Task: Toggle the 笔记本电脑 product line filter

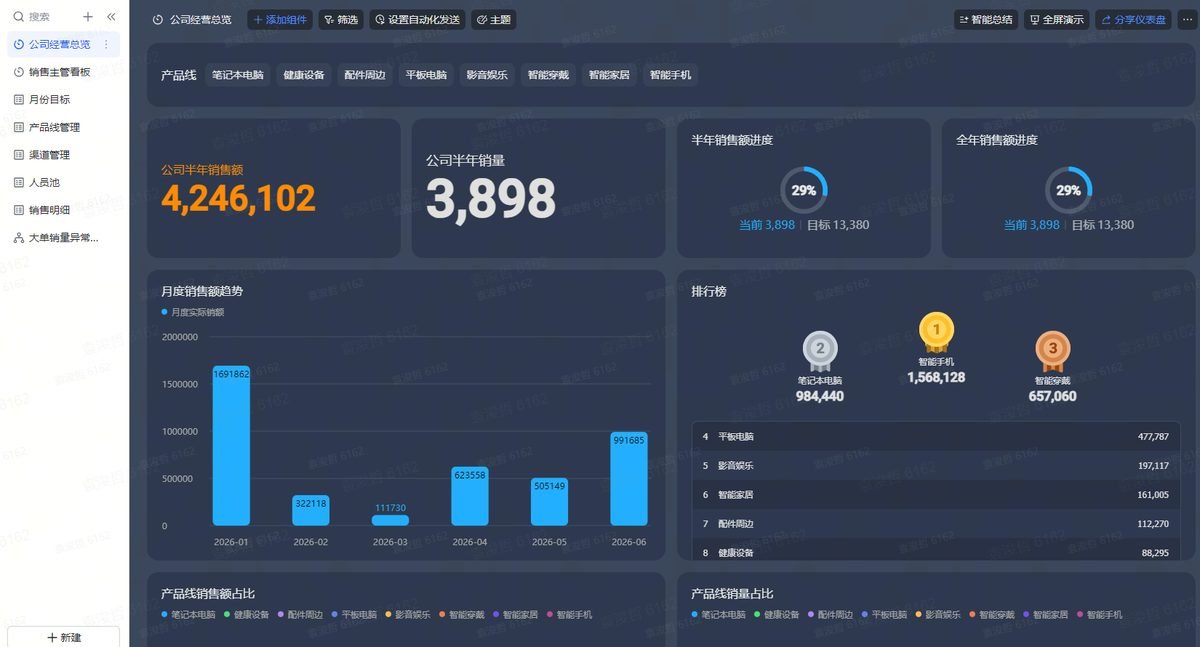Action: pos(238,75)
